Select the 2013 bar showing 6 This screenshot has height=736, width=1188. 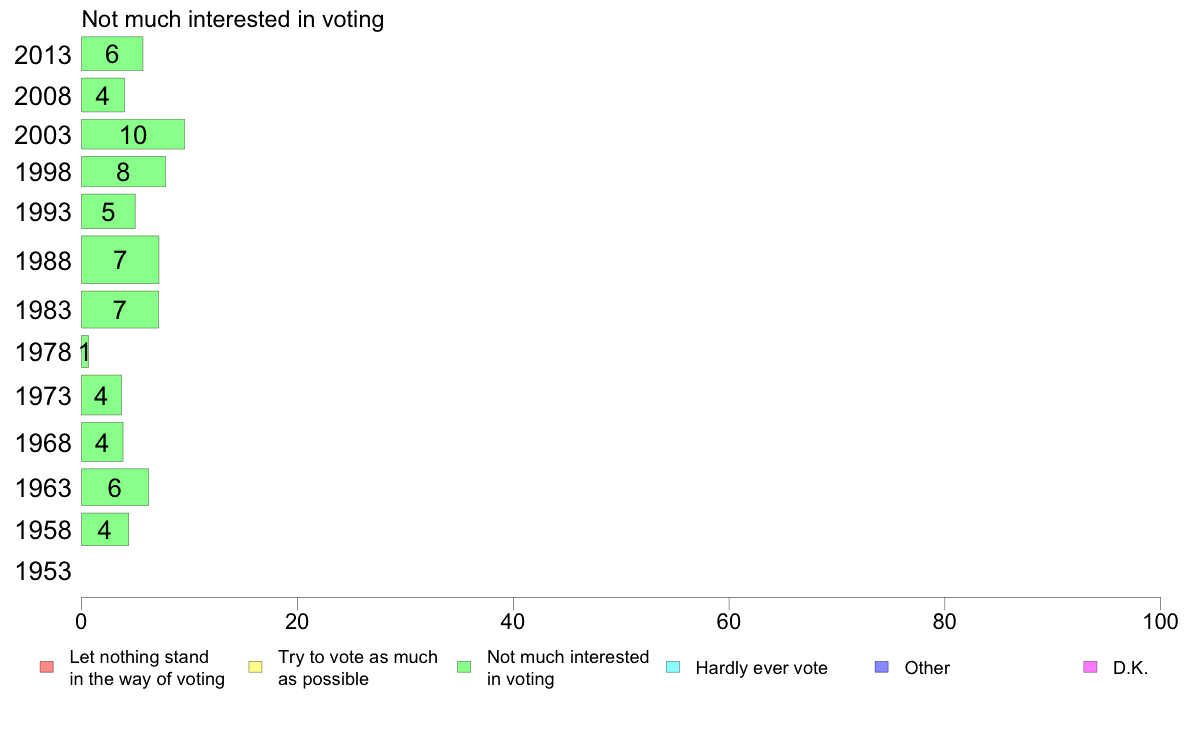pos(112,54)
